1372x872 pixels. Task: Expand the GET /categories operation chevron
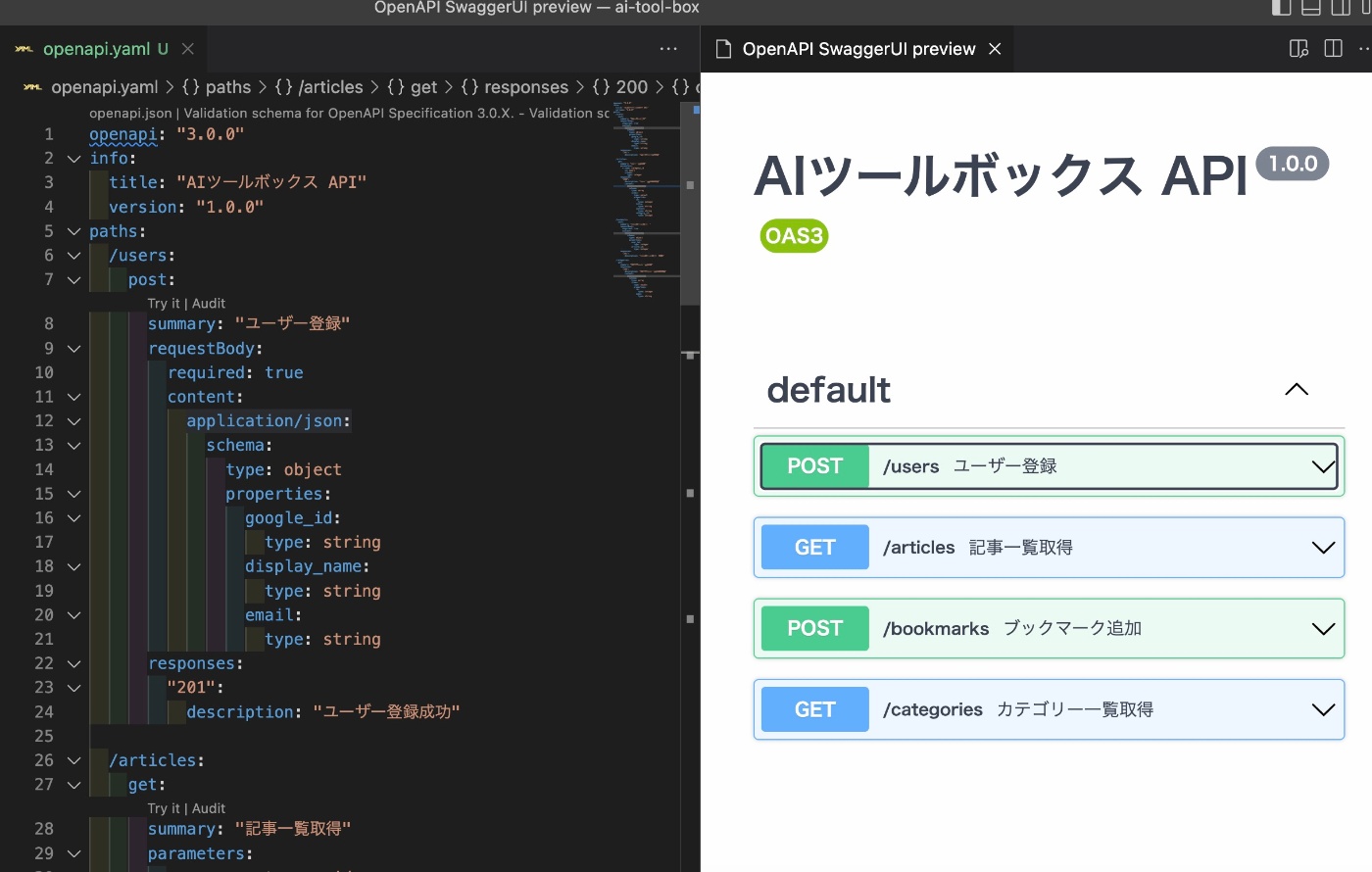[x=1323, y=710]
